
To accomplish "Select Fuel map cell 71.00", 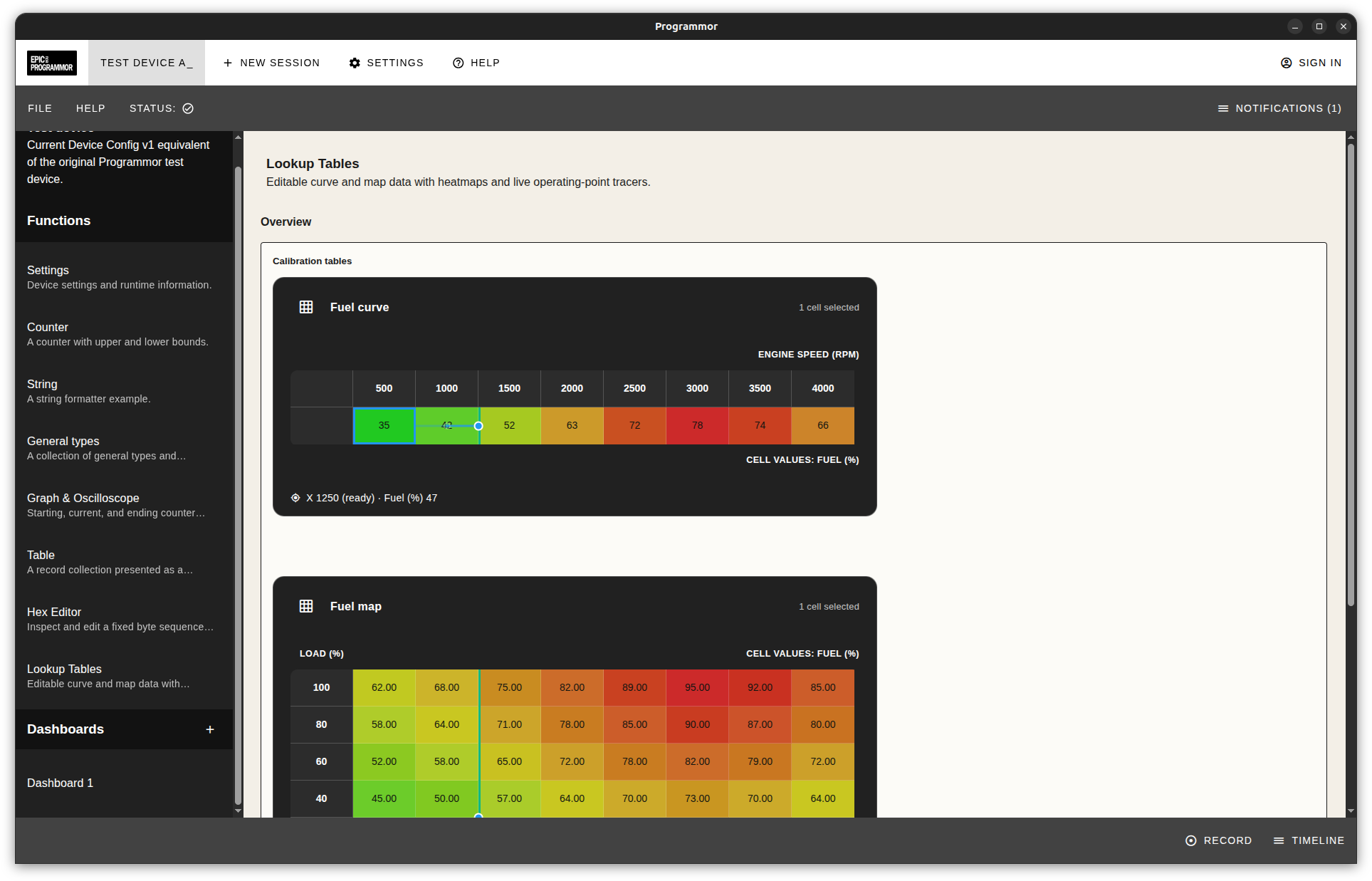I will (509, 724).
